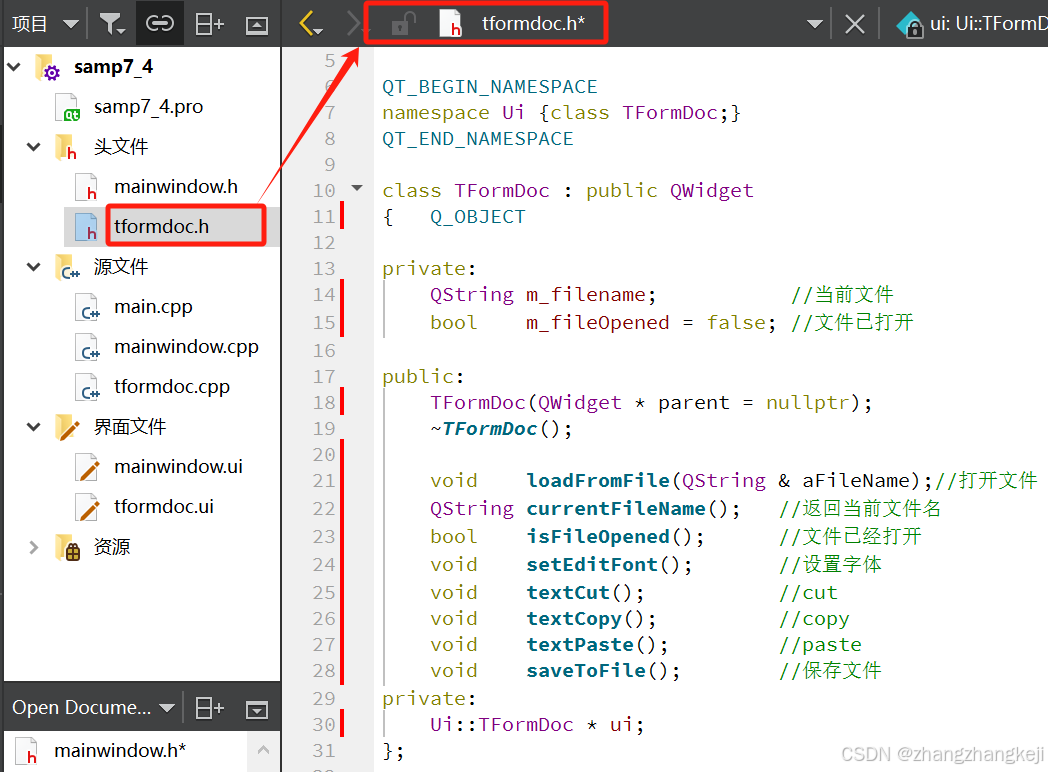
Task: Click the tformdoc.cpp C++ file icon
Action: tap(88, 388)
